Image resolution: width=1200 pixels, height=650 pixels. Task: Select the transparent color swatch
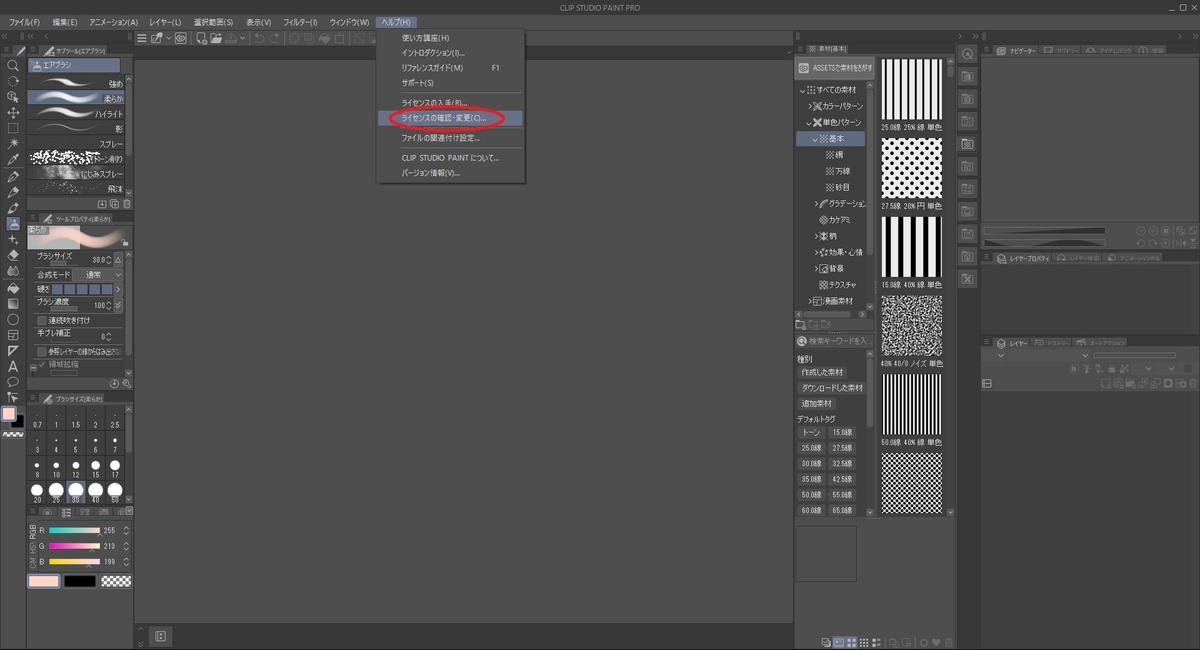tap(116, 581)
